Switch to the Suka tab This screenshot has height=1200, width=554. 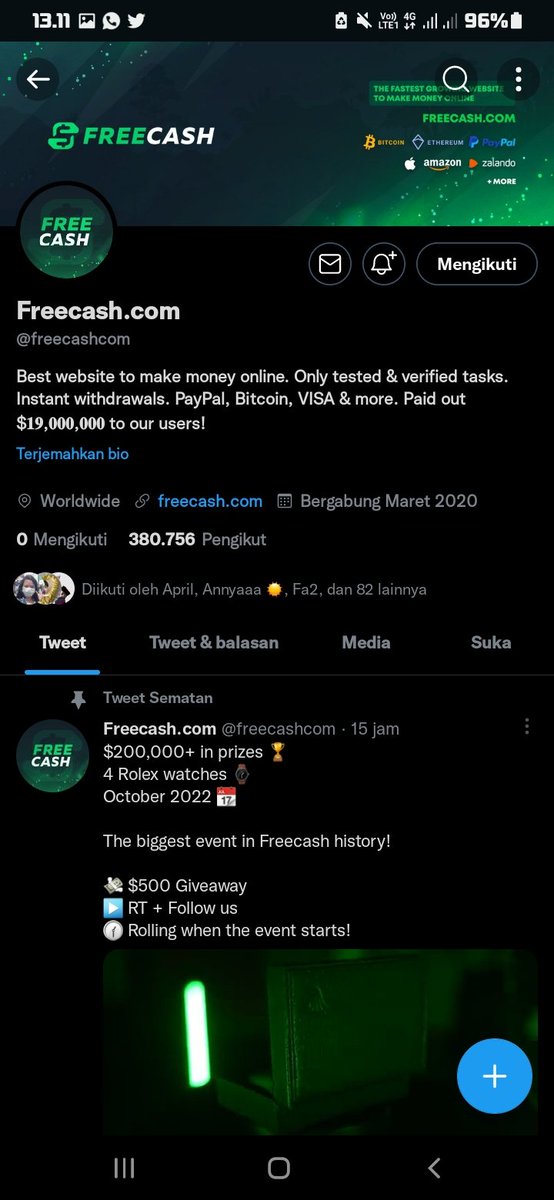(491, 643)
